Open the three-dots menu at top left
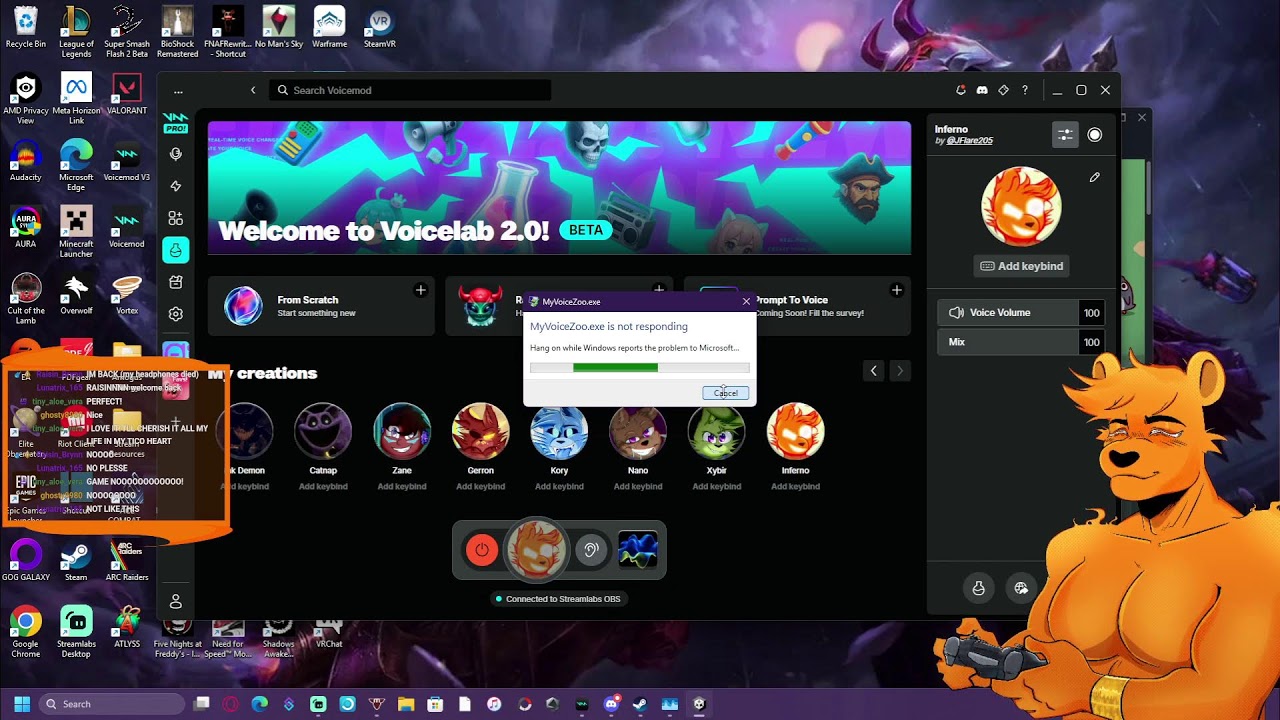The image size is (1280, 720). [x=178, y=91]
